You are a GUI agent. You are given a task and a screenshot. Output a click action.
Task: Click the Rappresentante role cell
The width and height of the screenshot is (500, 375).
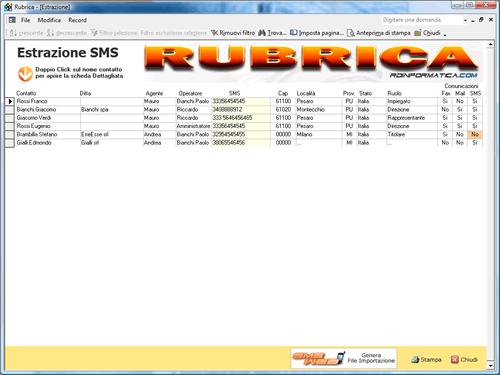[412, 118]
